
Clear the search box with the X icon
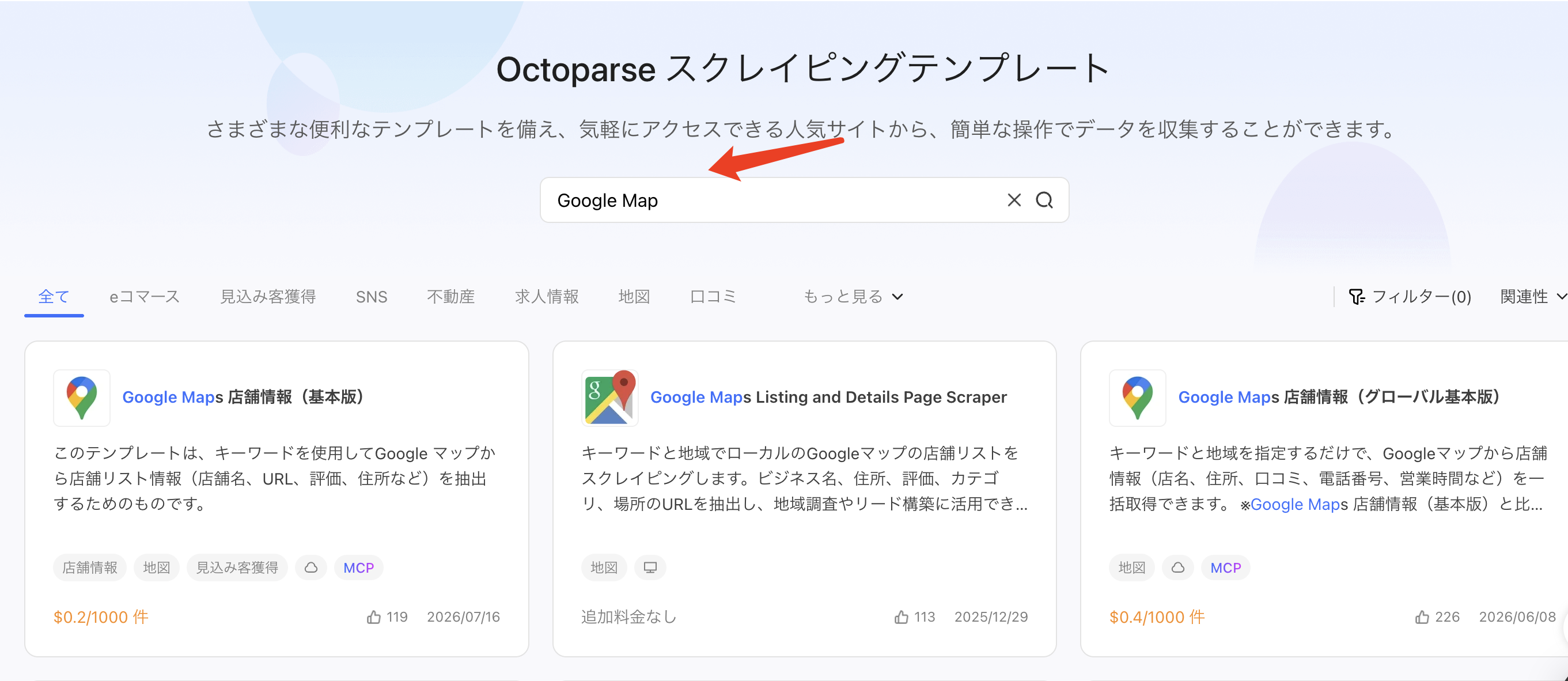pyautogui.click(x=1014, y=200)
